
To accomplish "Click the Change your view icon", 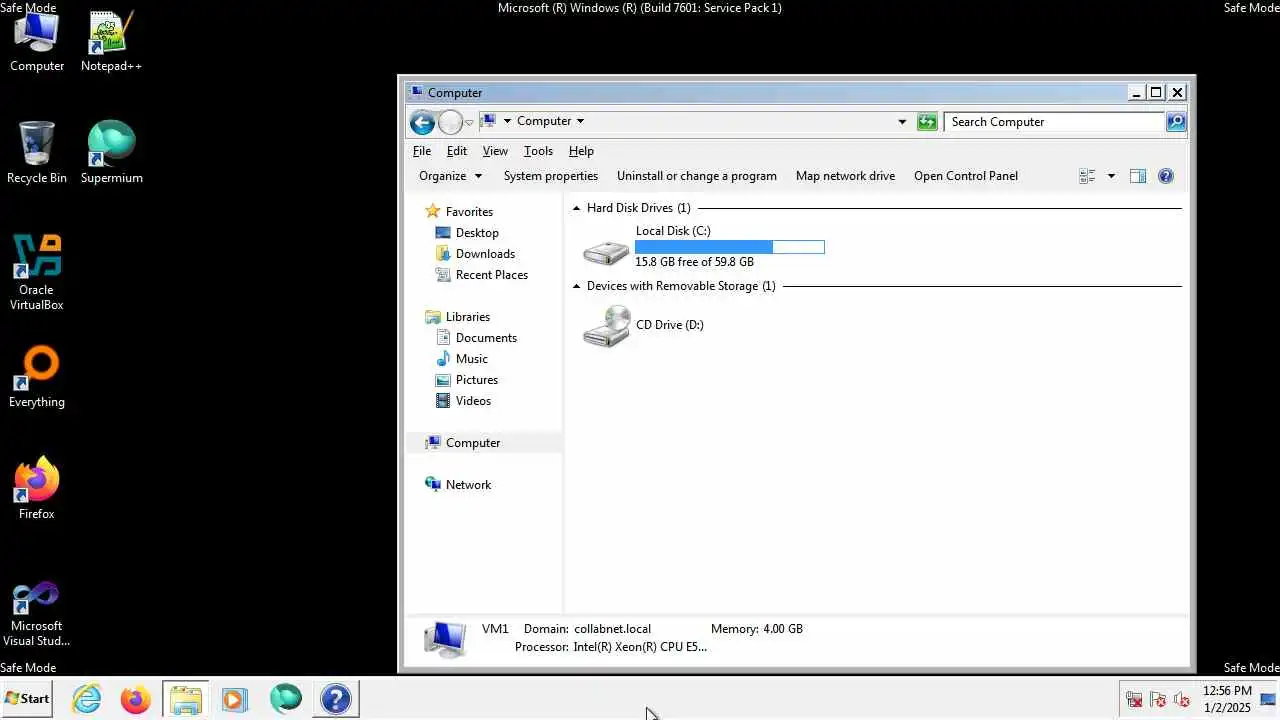I will point(1088,176).
